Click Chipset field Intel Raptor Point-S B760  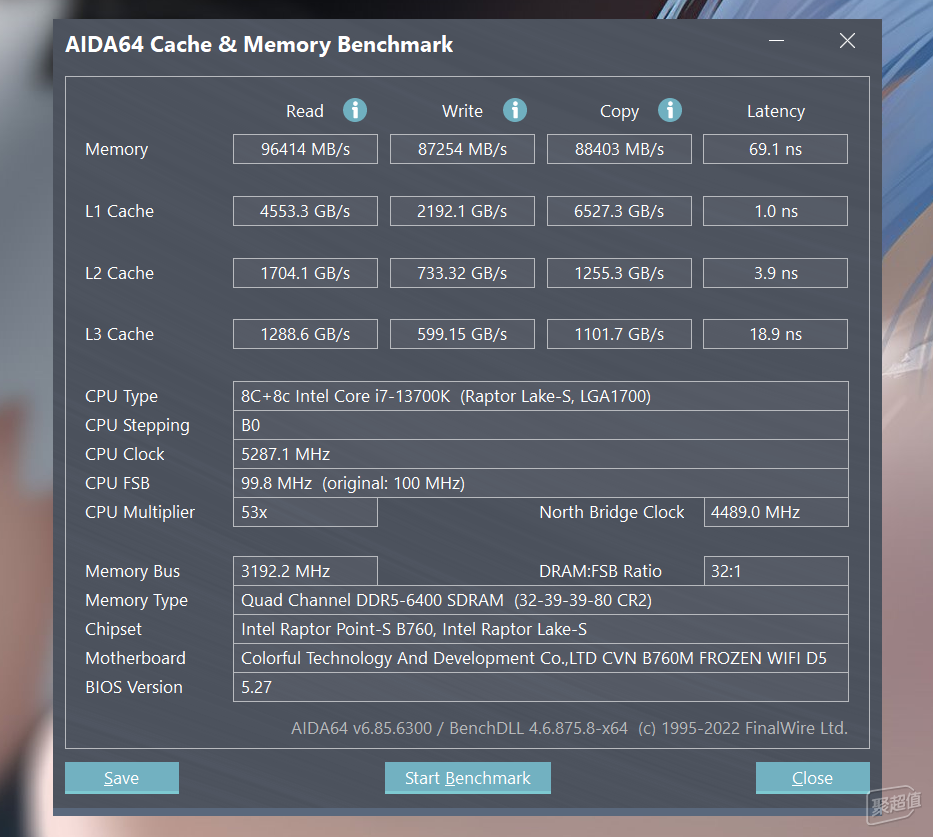pyautogui.click(x=541, y=629)
